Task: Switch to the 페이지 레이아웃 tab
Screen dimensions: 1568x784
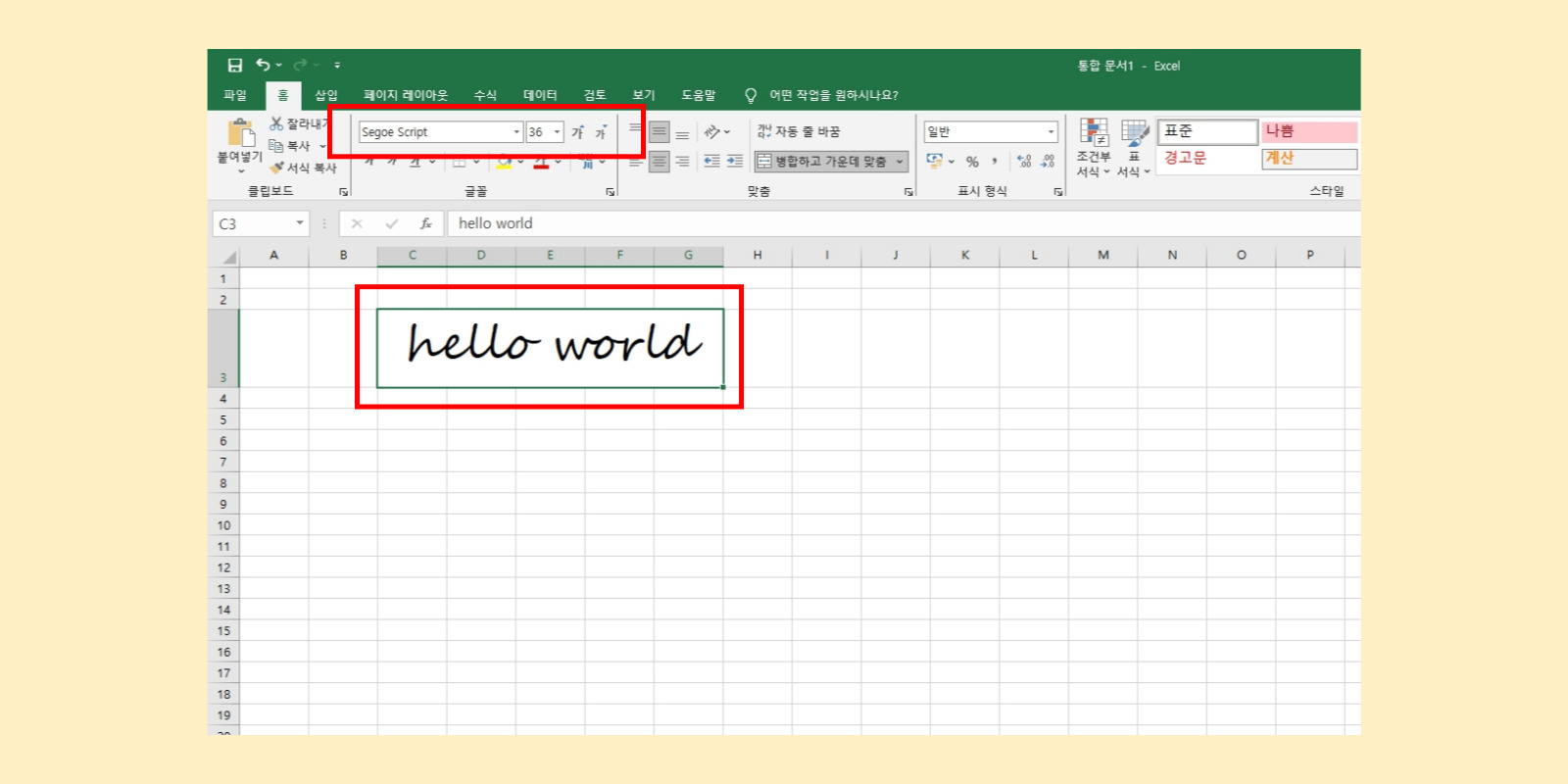Action: tap(406, 95)
